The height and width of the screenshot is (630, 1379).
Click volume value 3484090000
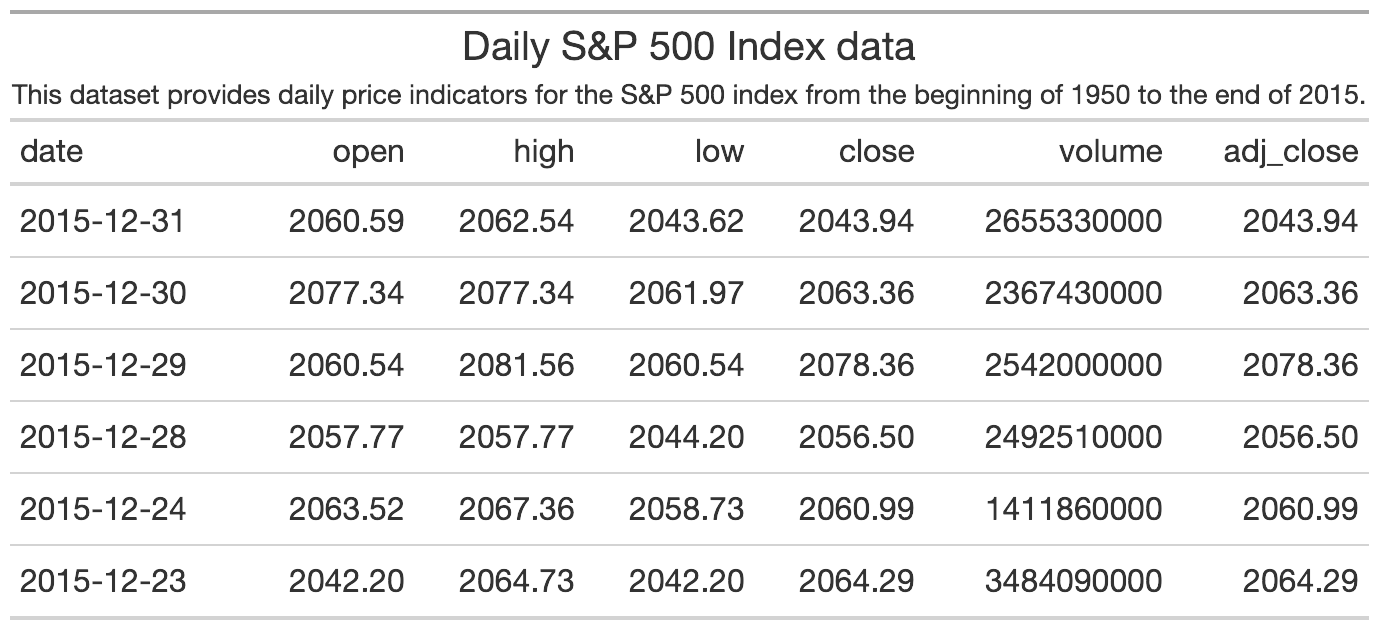click(x=1073, y=581)
